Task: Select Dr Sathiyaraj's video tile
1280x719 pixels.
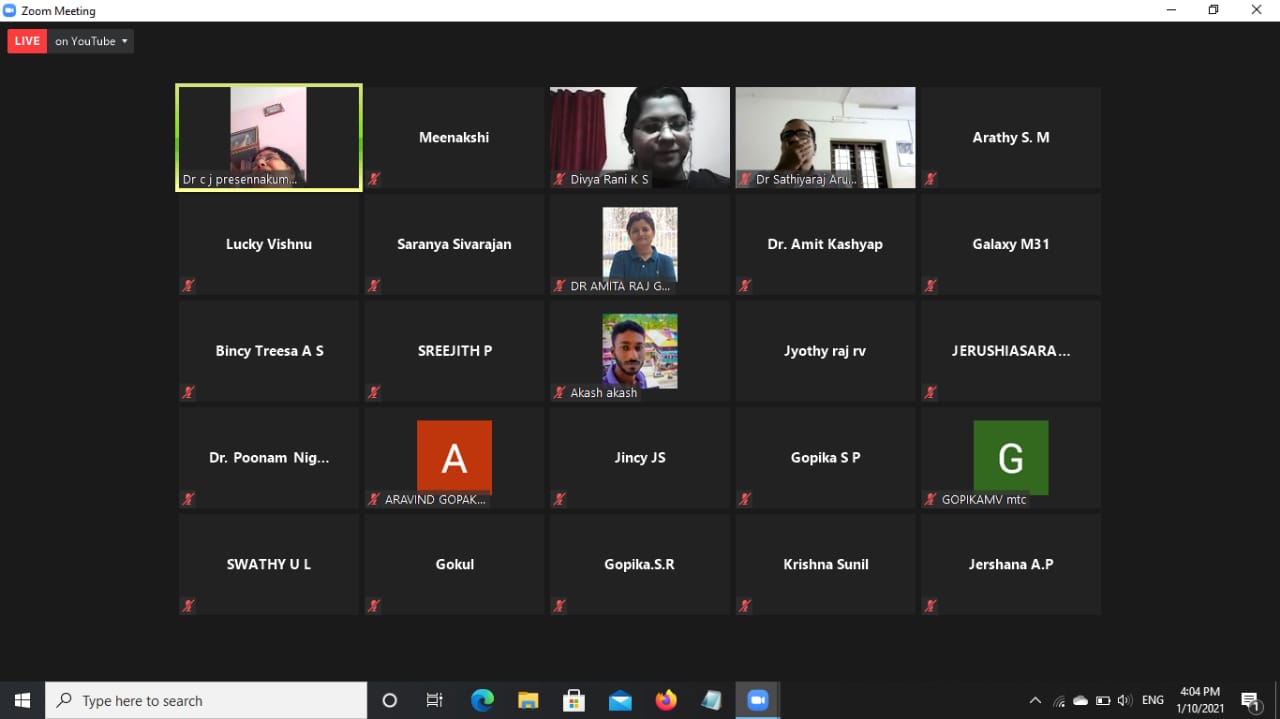Action: [x=825, y=137]
